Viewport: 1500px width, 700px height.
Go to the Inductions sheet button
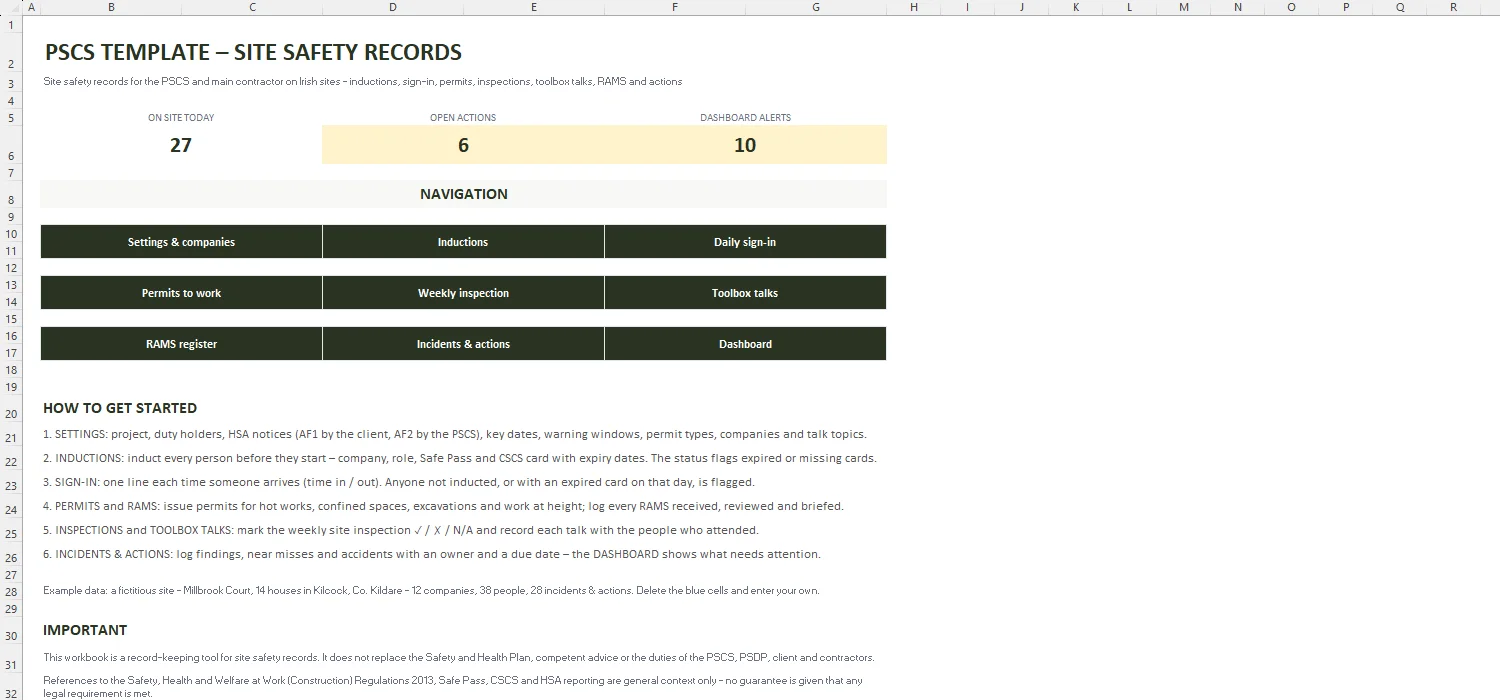(x=463, y=242)
